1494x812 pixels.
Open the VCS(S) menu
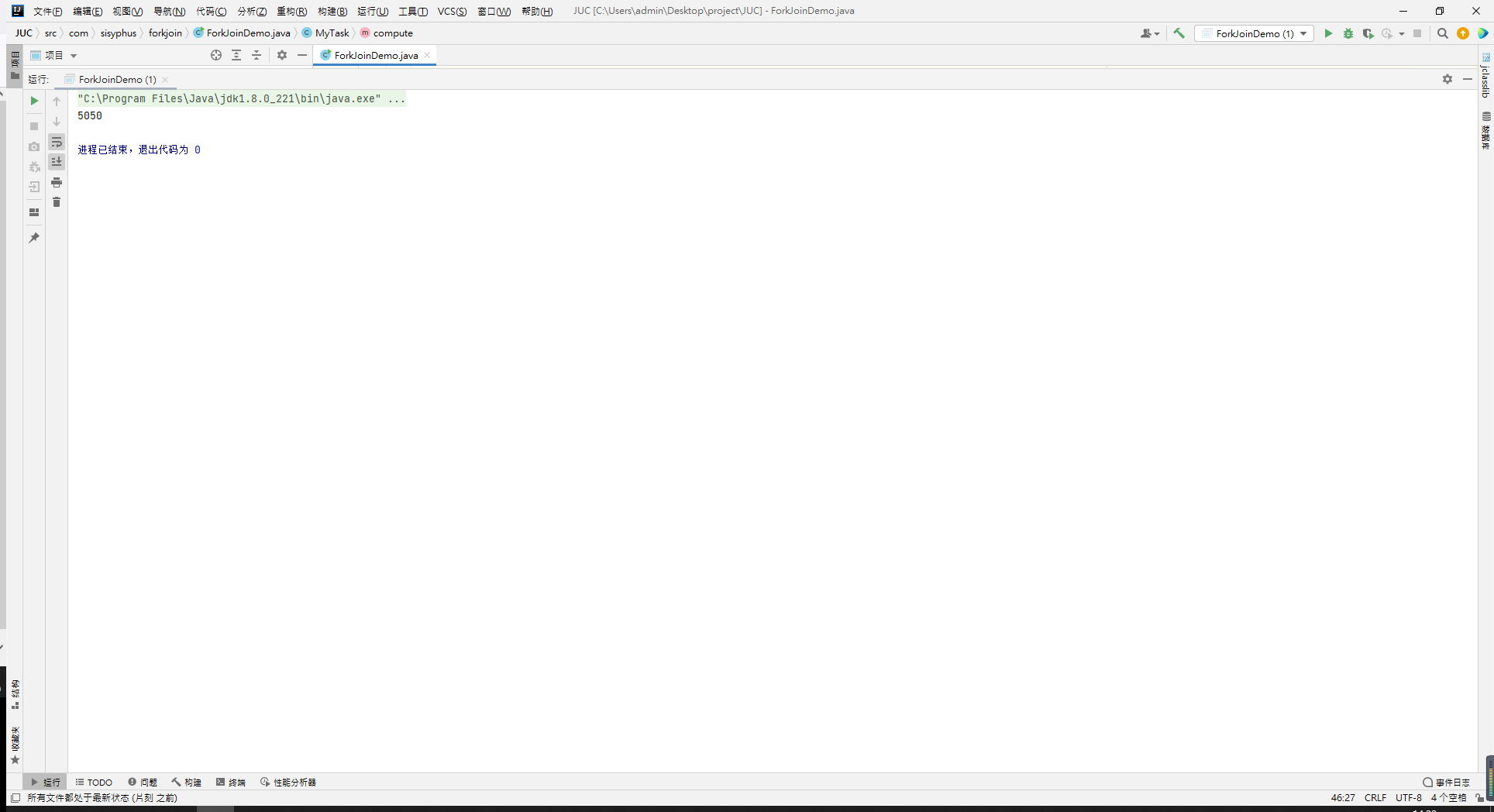pos(453,11)
